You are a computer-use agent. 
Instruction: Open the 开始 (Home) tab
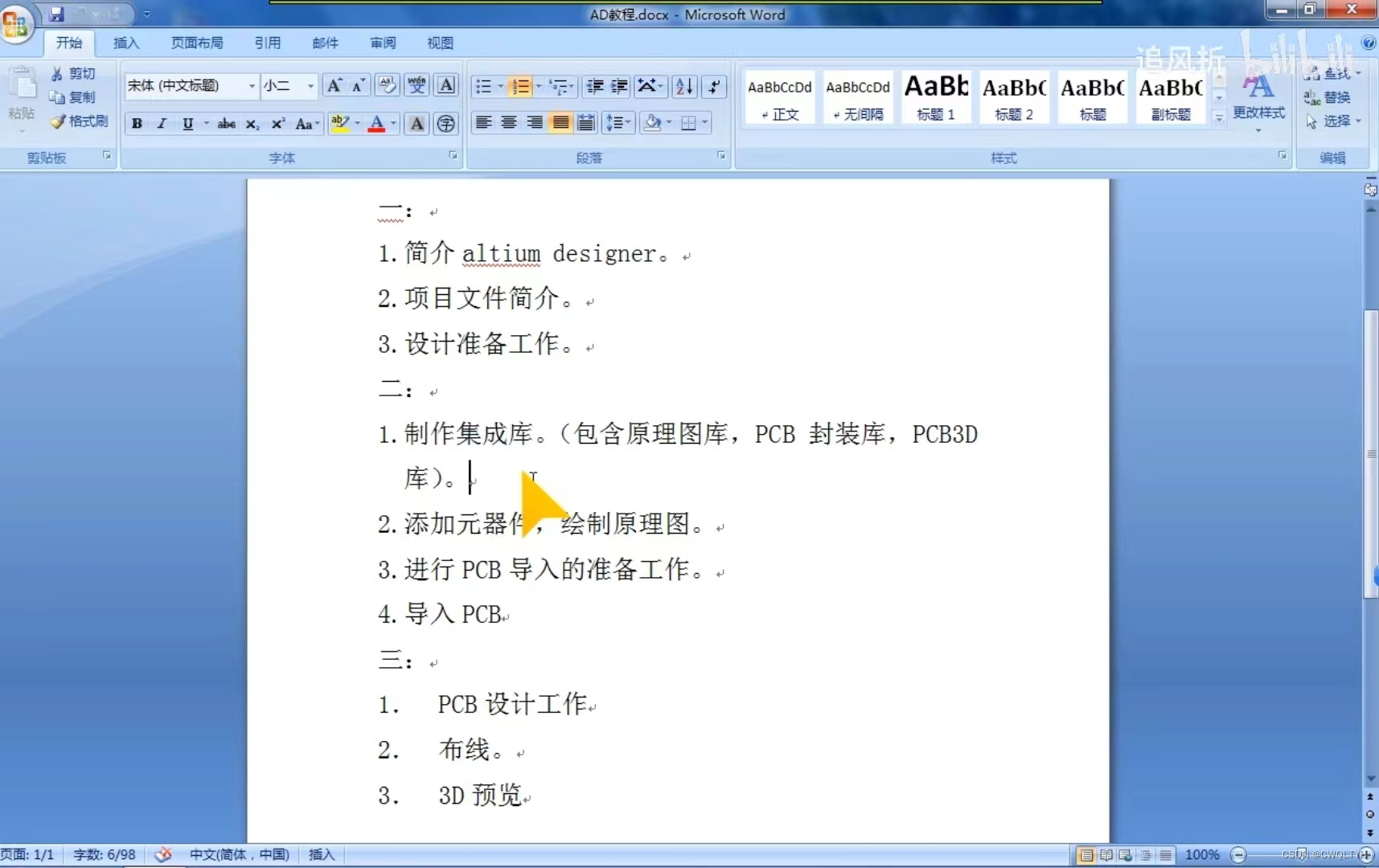tap(69, 43)
